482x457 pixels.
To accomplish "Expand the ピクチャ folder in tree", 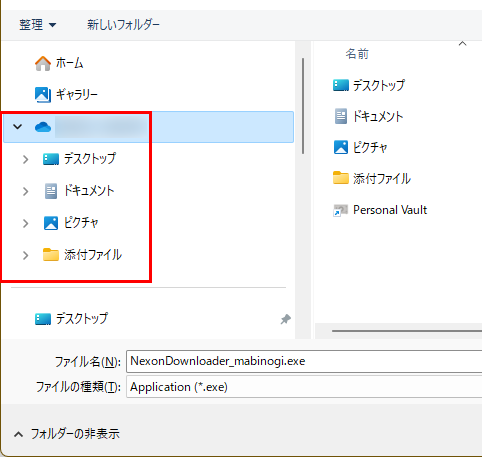I will coord(25,223).
